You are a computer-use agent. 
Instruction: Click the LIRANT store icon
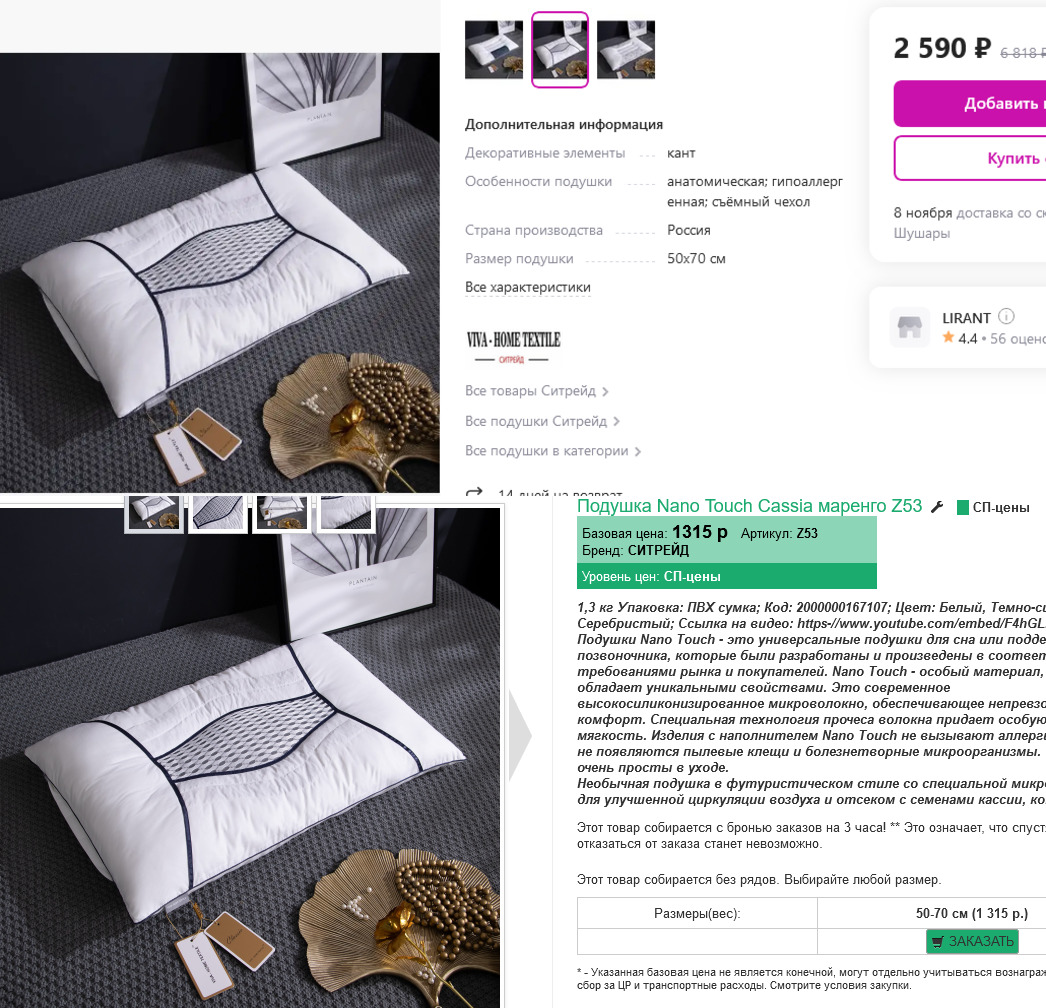[909, 327]
